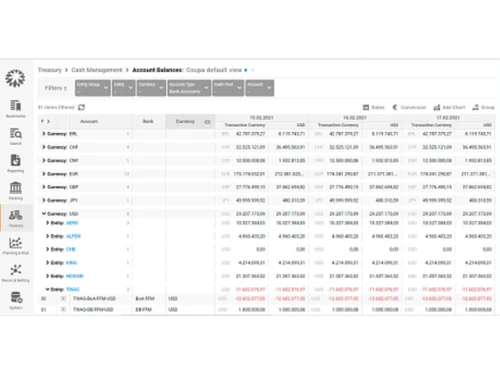Open the TNAG entity link

(x=73, y=289)
